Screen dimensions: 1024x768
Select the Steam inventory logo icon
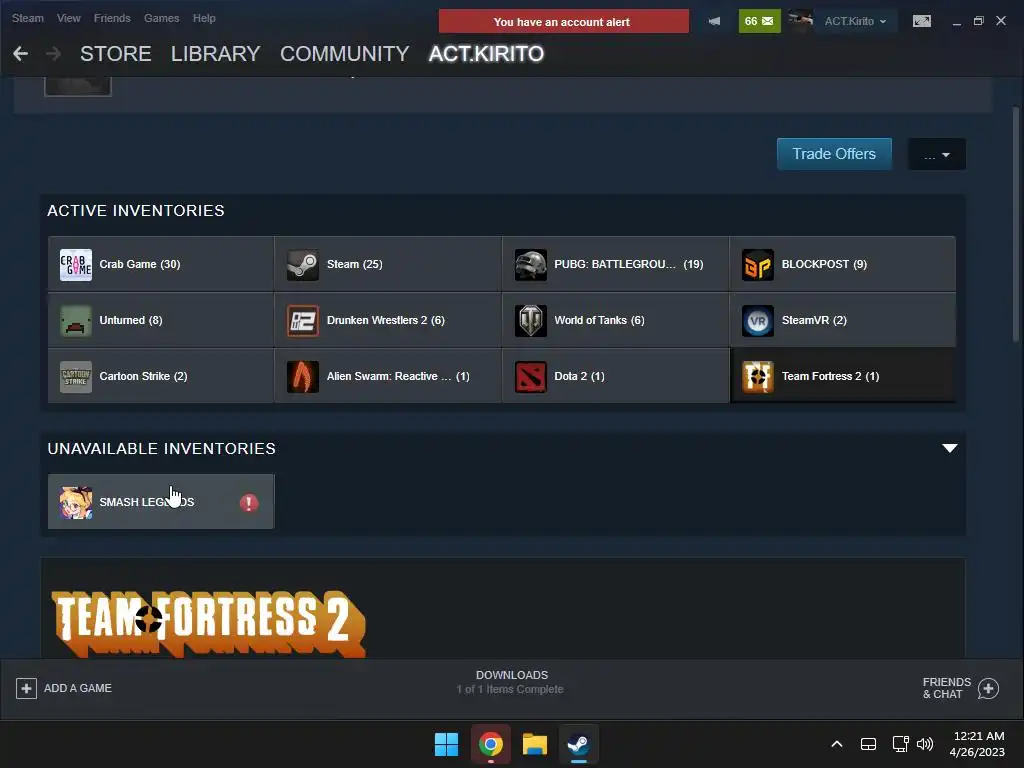303,264
